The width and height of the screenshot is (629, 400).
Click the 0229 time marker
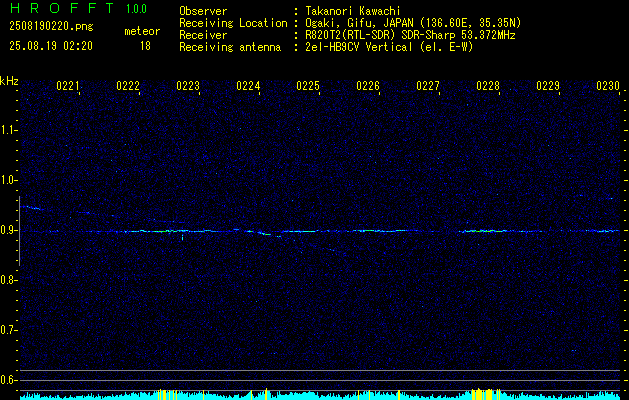[x=548, y=86]
